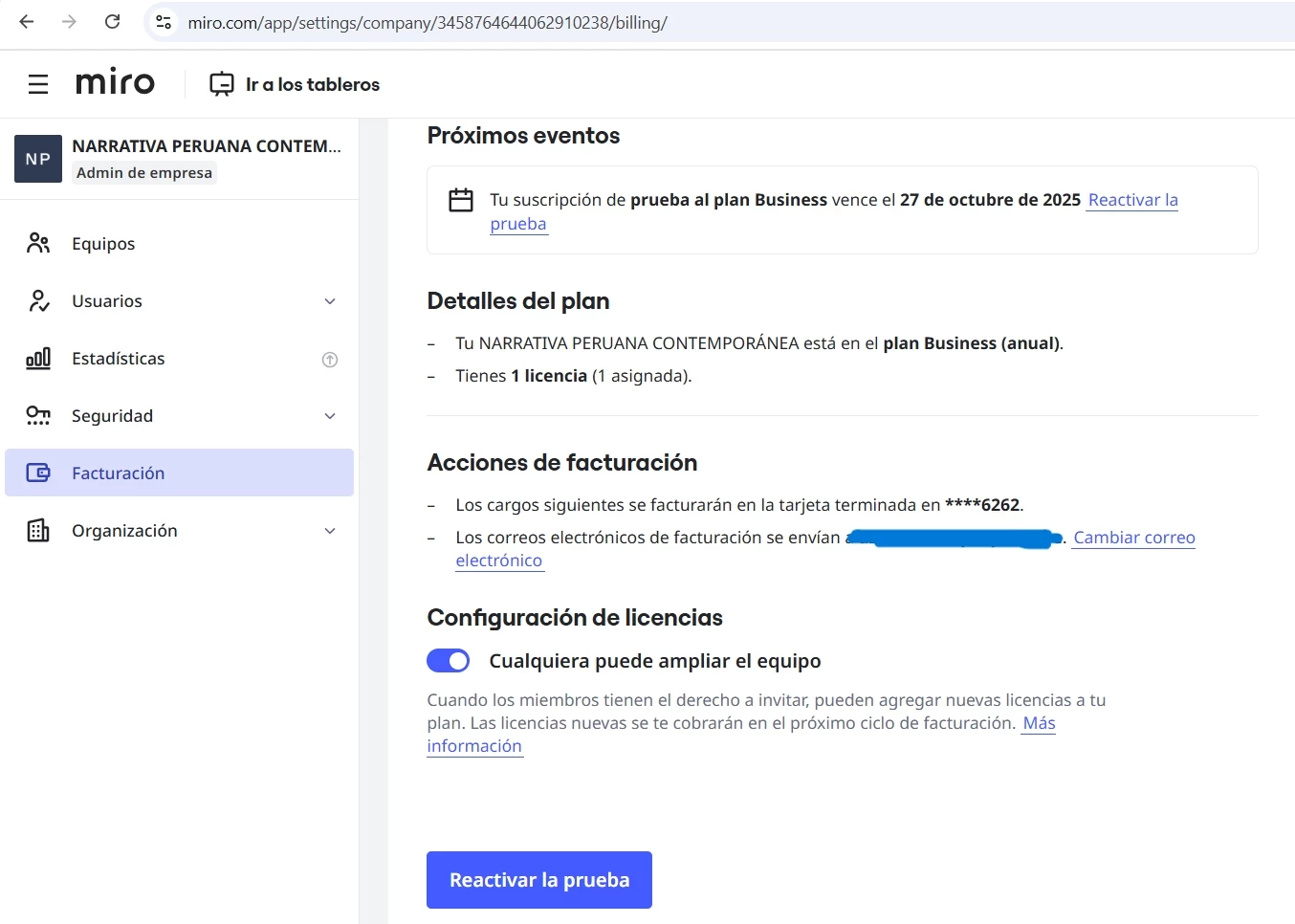Open site information icon in address bar

pos(164,22)
